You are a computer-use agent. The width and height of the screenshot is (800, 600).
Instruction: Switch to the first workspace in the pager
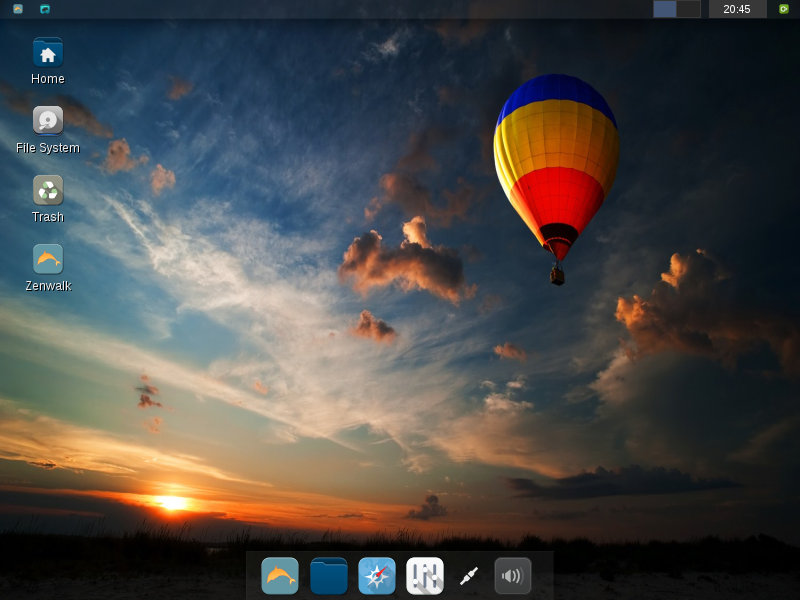click(x=665, y=9)
